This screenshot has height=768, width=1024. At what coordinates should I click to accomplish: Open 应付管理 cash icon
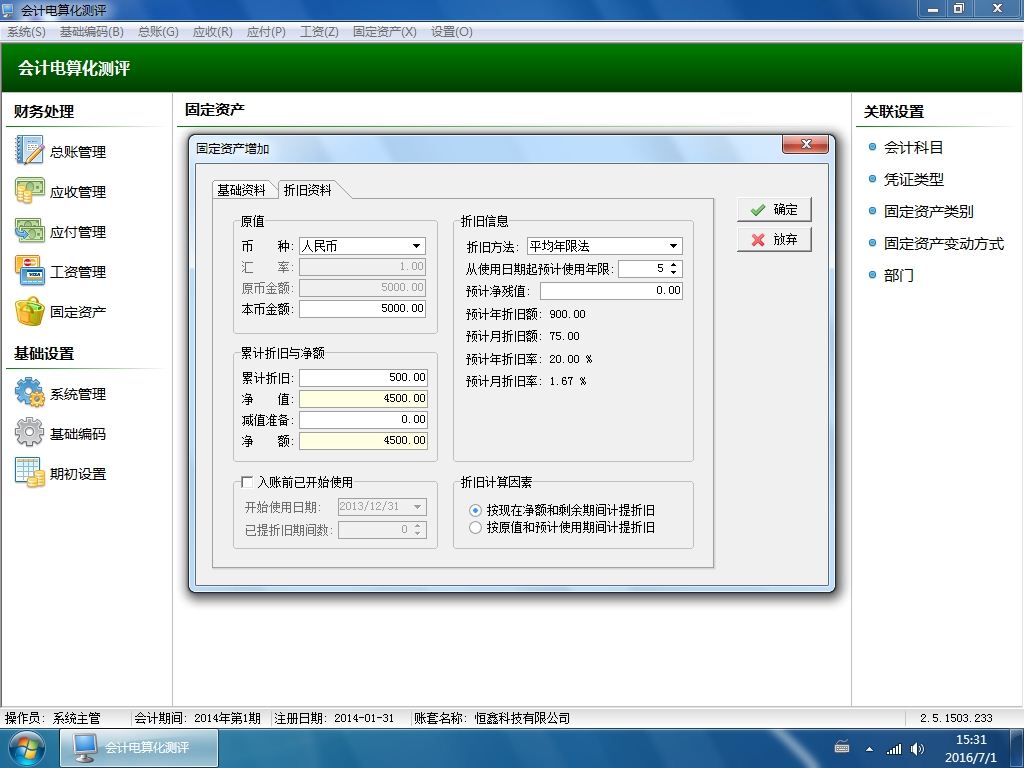pos(29,231)
